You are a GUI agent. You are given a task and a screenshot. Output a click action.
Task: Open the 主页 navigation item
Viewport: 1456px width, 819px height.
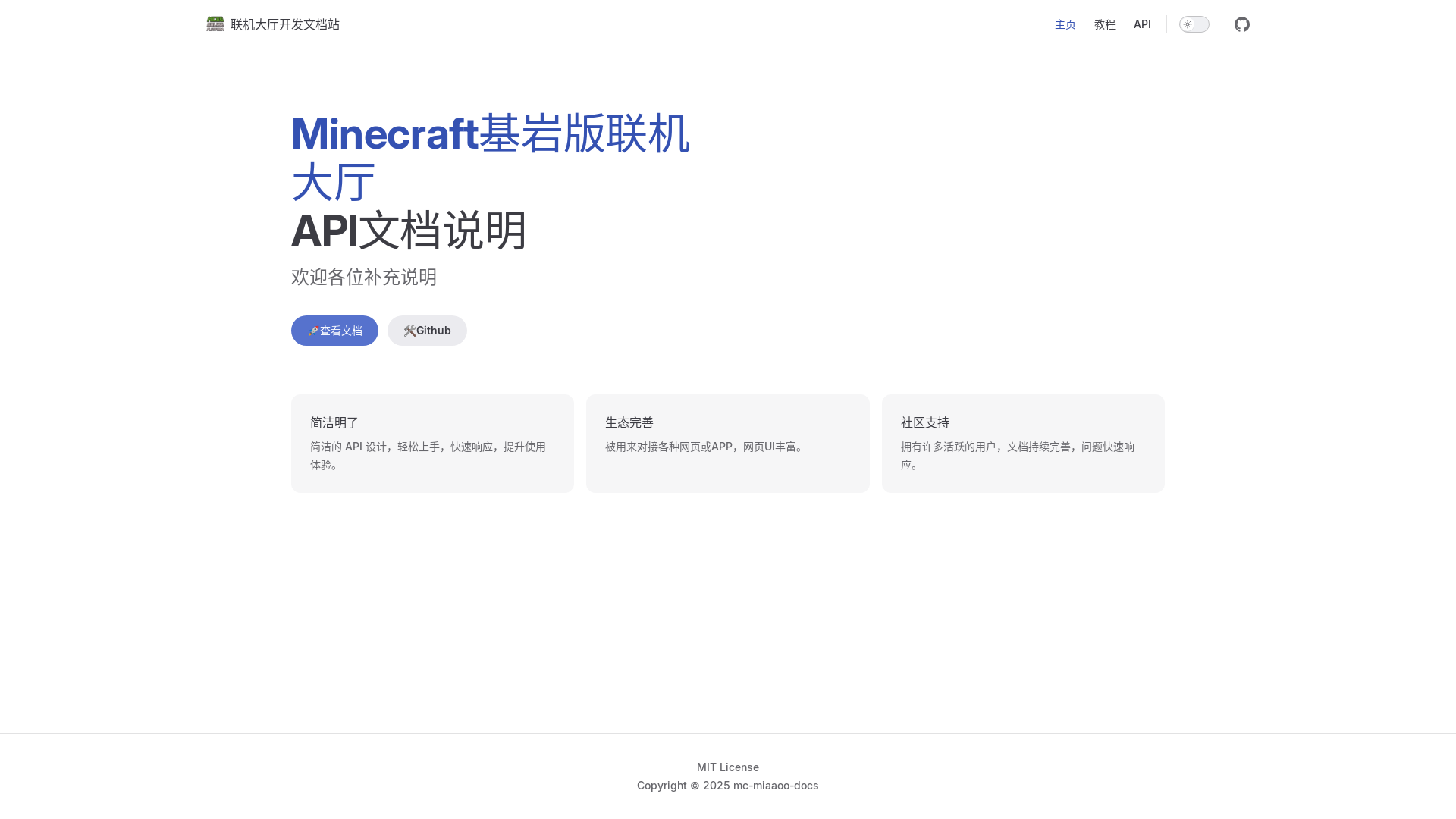tap(1065, 24)
